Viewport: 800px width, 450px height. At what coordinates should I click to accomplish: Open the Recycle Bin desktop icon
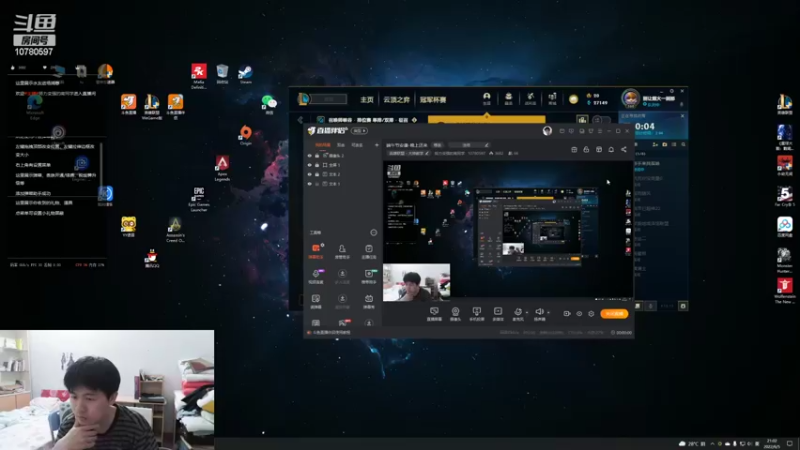point(222,73)
